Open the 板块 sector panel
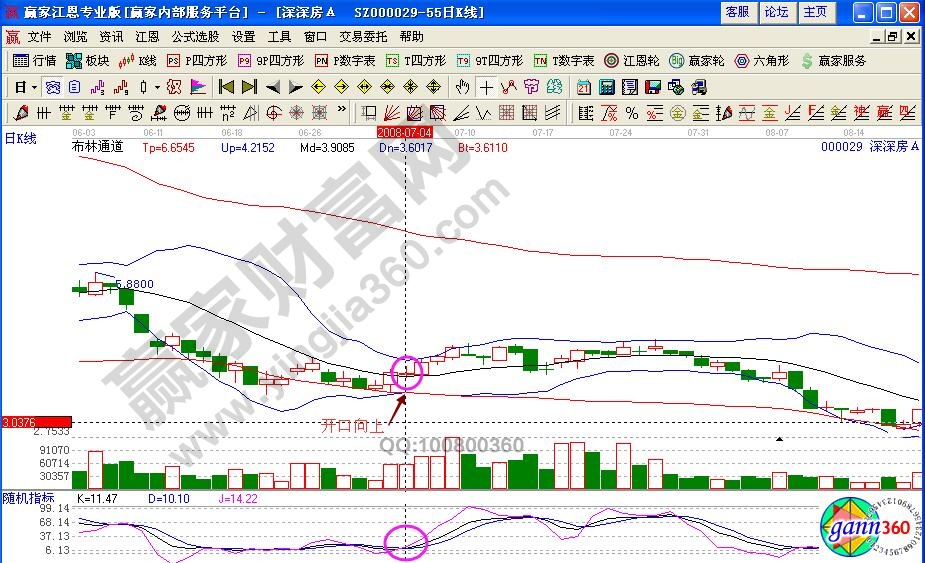Image resolution: width=925 pixels, height=563 pixels. click(x=87, y=61)
